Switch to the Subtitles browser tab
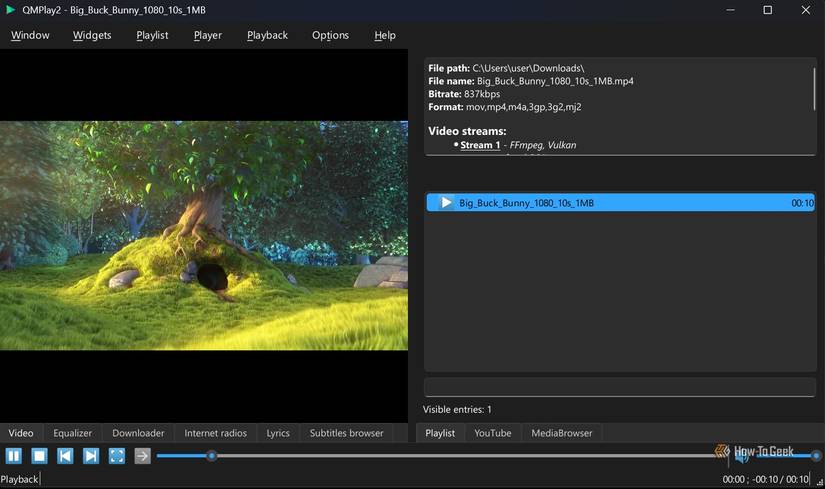The image size is (825, 489). (x=347, y=433)
